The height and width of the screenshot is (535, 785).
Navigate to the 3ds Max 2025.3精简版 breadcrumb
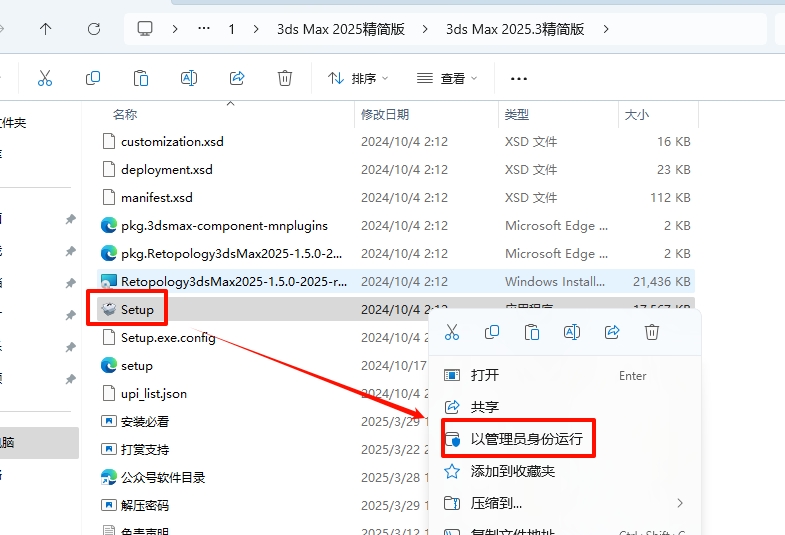click(x=515, y=29)
